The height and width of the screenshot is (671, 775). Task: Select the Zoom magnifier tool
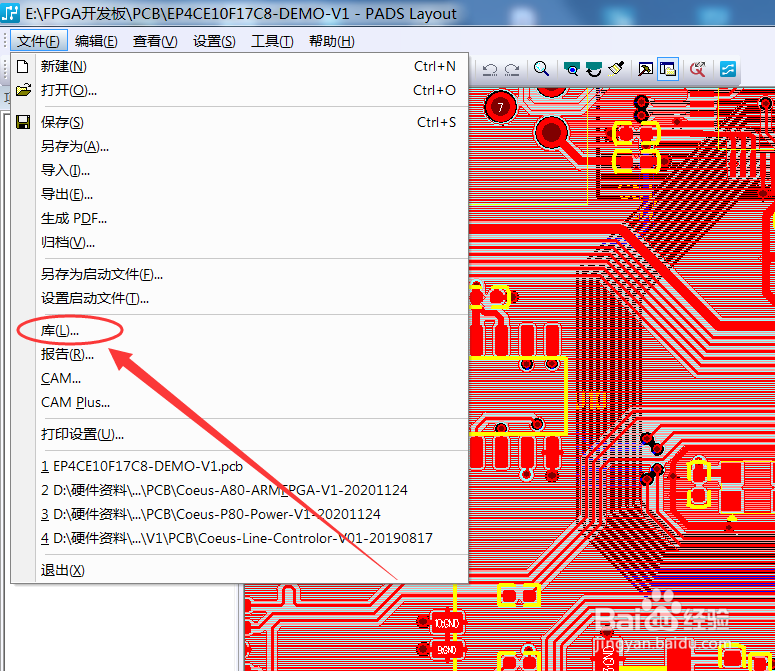pos(541,69)
